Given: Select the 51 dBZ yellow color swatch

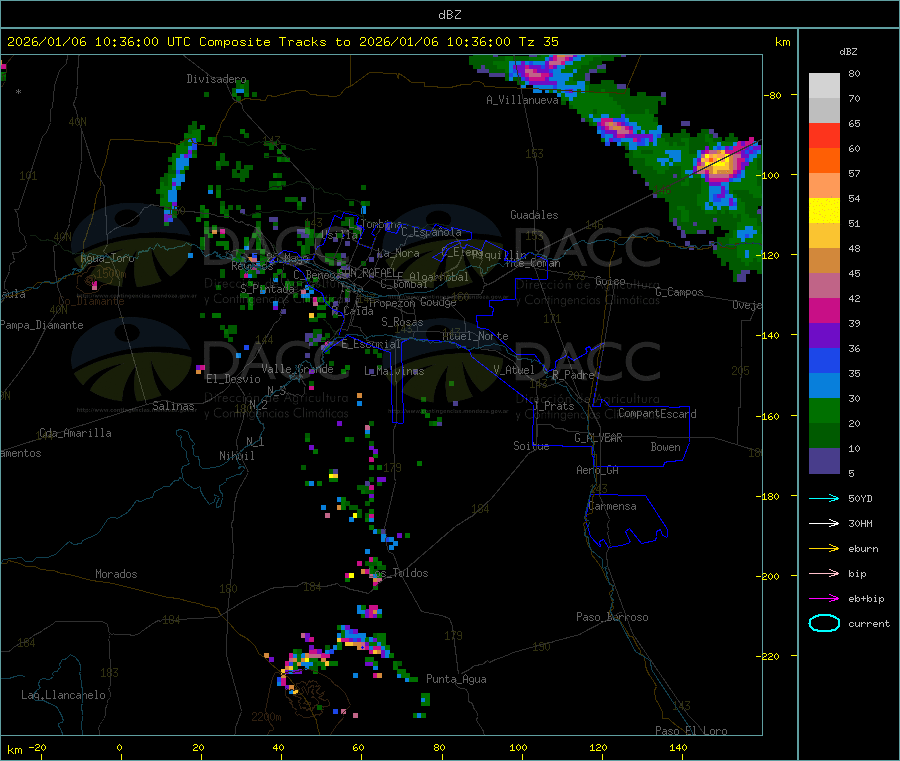Looking at the screenshot, I should (x=824, y=211).
